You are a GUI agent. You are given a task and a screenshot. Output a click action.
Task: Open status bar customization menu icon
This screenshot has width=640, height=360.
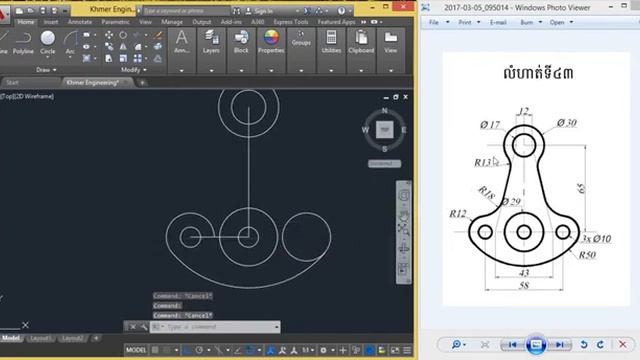click(407, 350)
